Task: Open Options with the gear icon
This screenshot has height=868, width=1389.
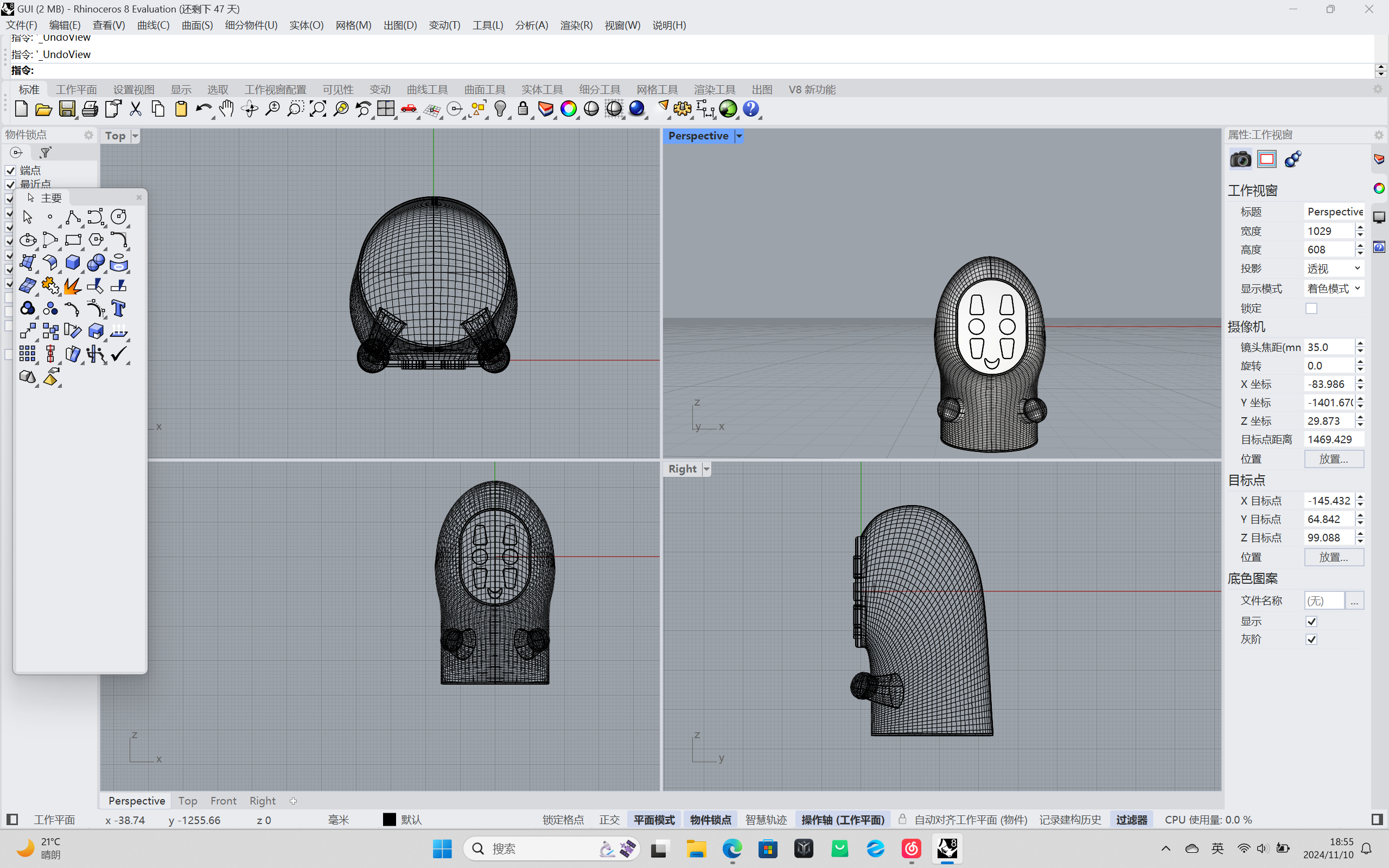Action: click(683, 108)
